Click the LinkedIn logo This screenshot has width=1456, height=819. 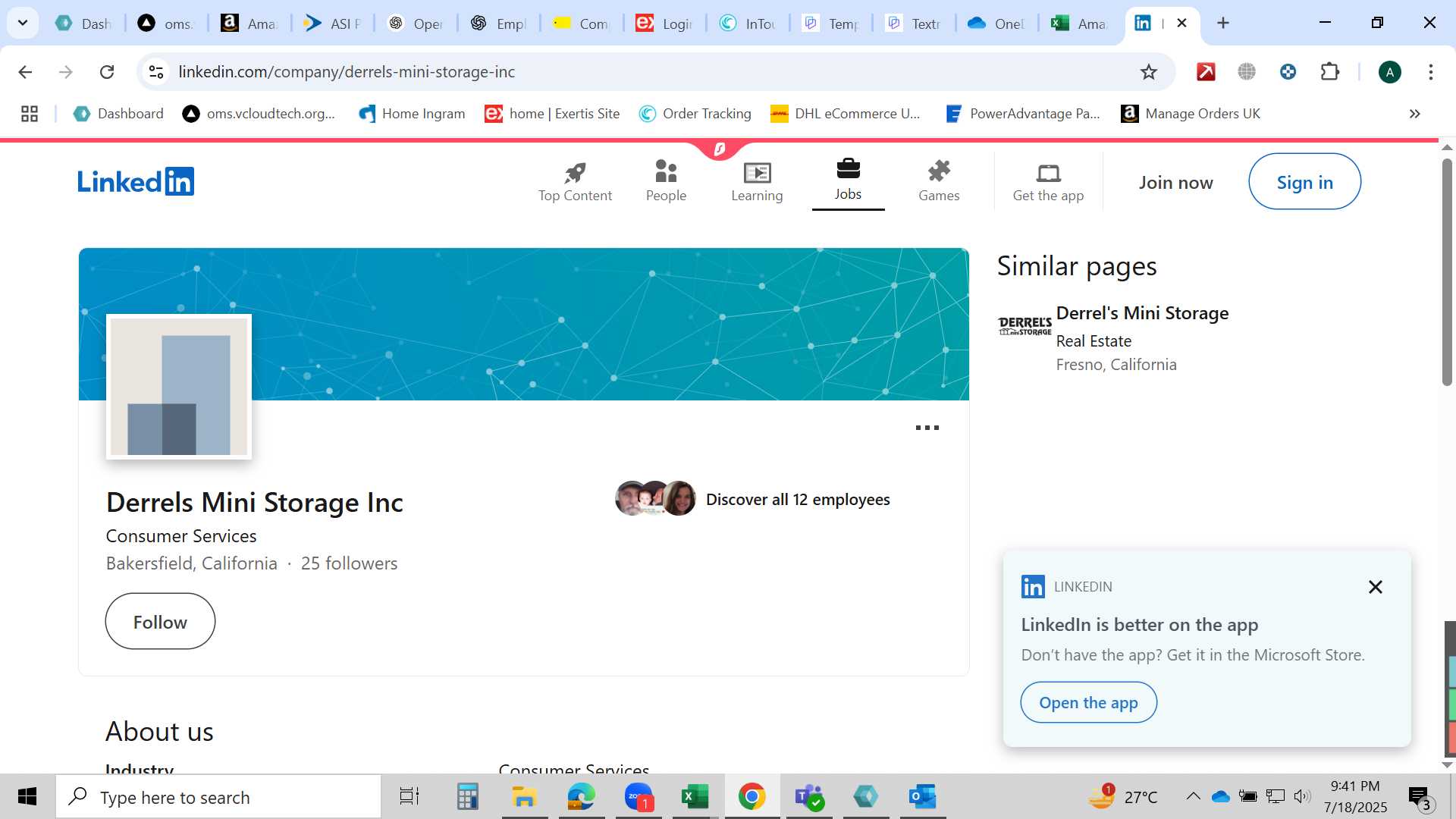tap(136, 182)
